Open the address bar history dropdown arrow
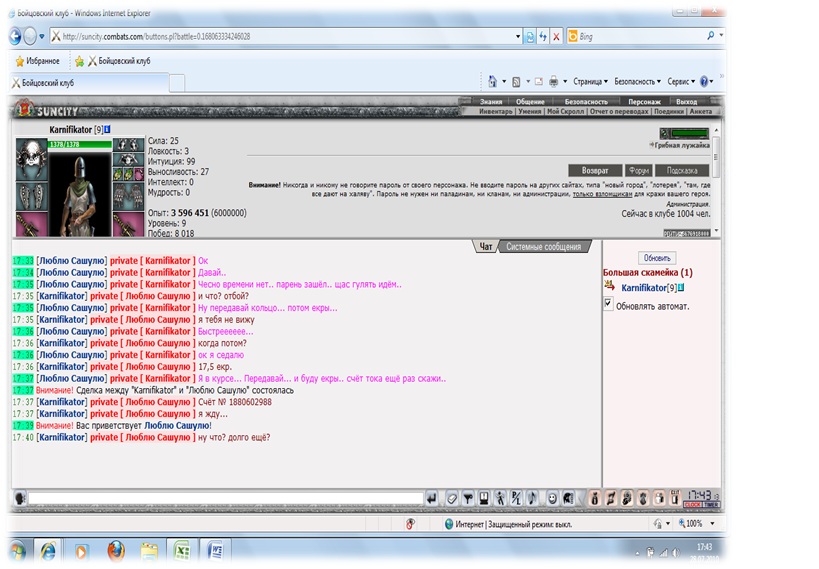 pos(518,36)
